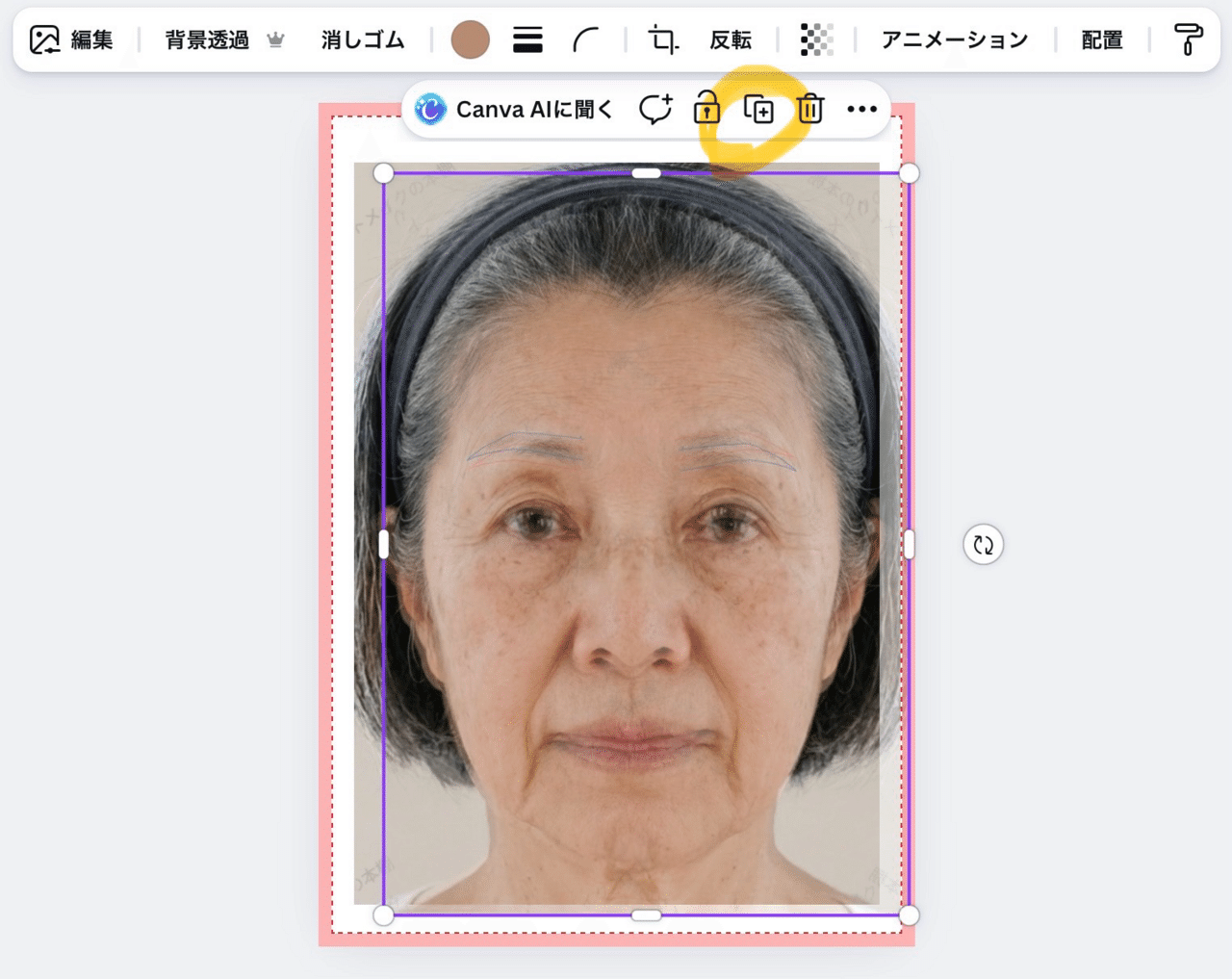Image resolution: width=1232 pixels, height=979 pixels.
Task: Click Canva AIに聞く button
Action: pos(515,110)
